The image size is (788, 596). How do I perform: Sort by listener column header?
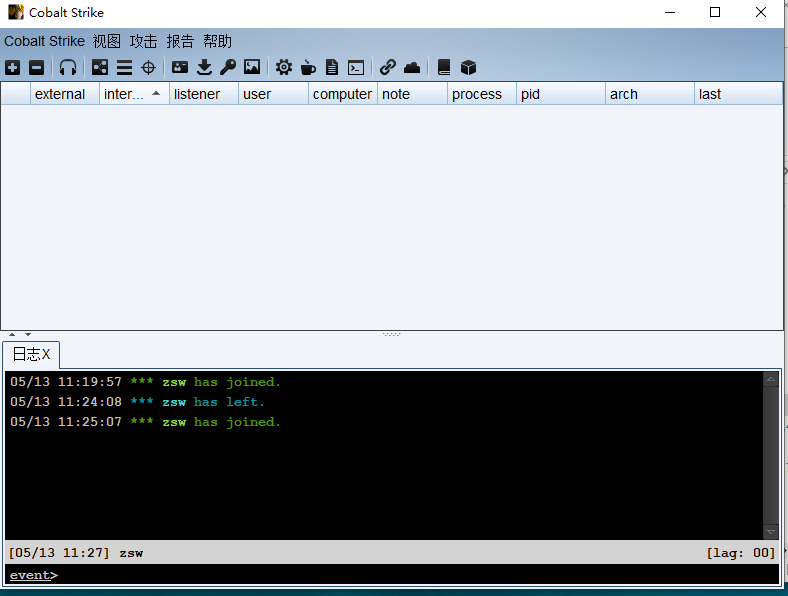click(204, 94)
